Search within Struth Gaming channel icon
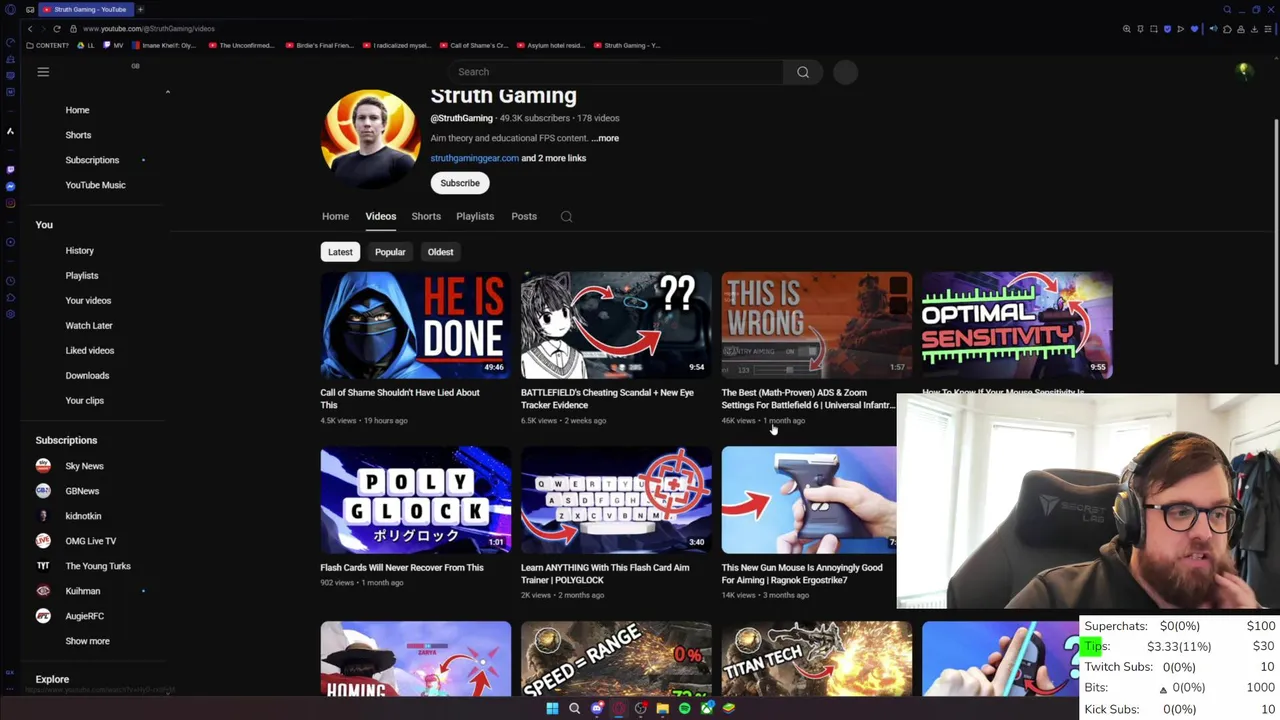Viewport: 1280px width, 720px height. click(x=566, y=216)
